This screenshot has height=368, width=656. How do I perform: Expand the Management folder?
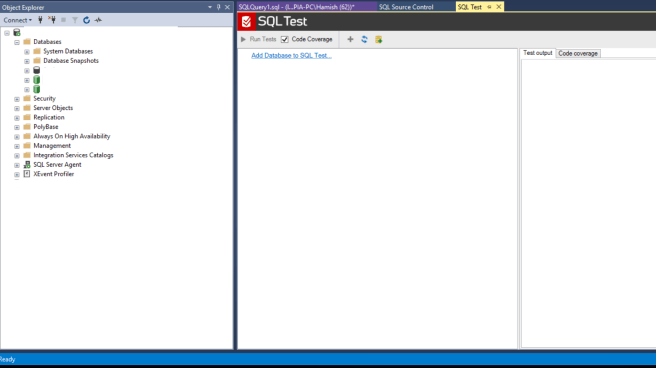tap(17, 146)
